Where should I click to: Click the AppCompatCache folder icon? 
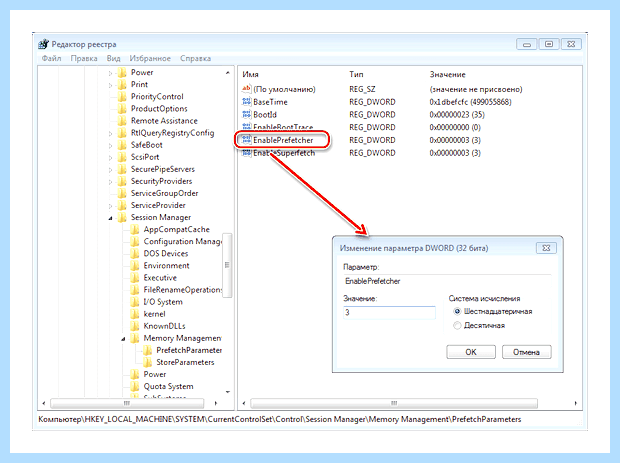click(x=135, y=229)
